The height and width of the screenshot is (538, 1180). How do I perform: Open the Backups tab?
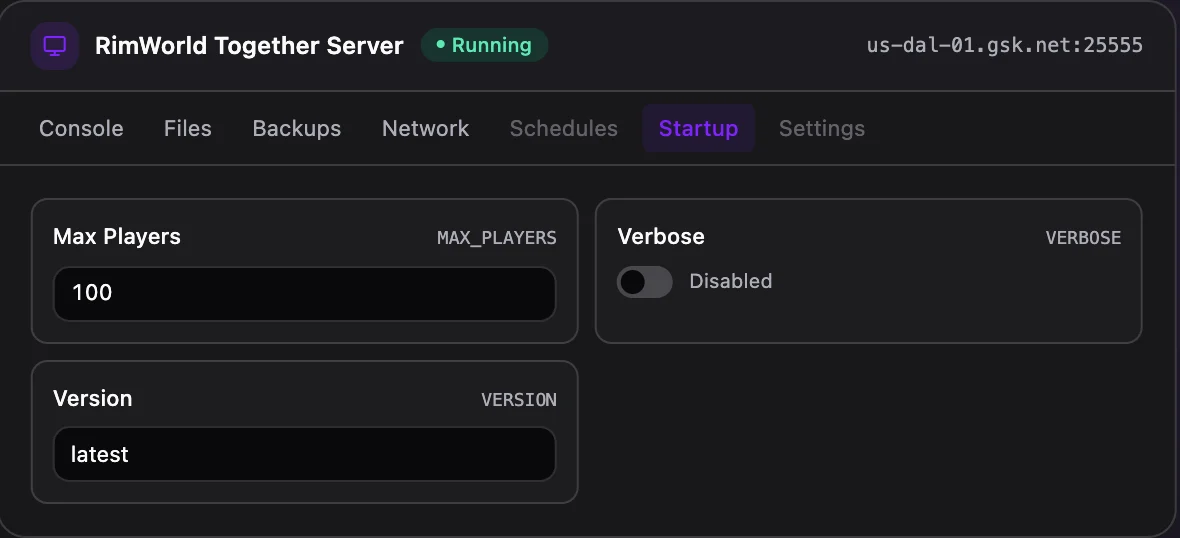click(x=297, y=129)
